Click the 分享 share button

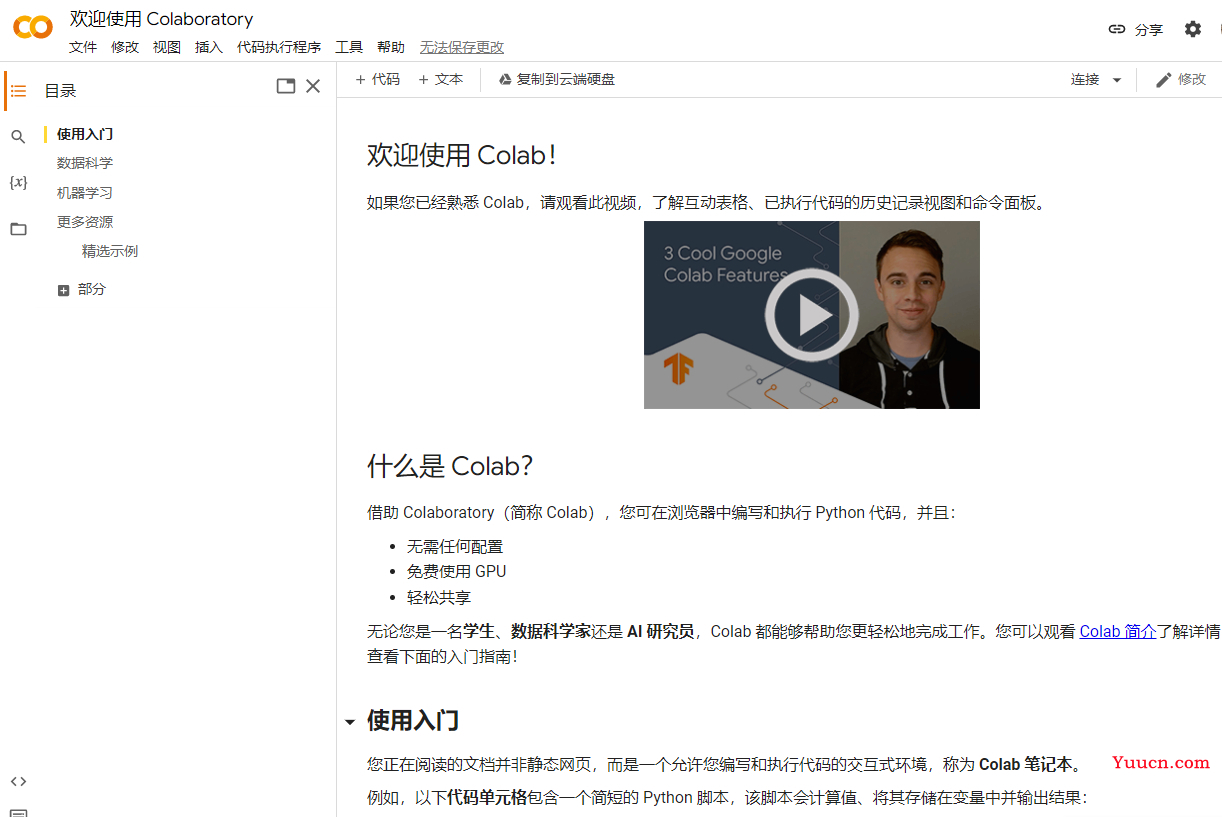1136,29
